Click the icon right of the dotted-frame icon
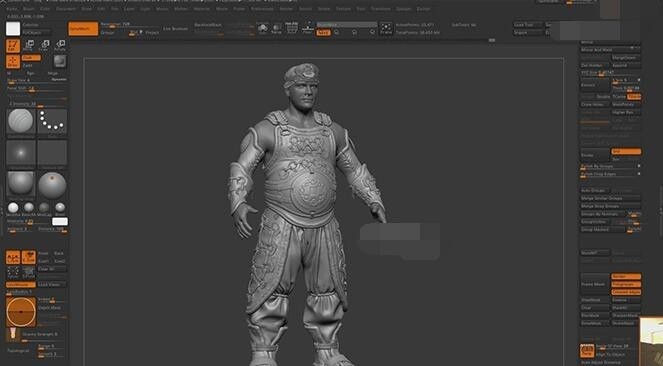The height and width of the screenshot is (366, 663). [x=29, y=272]
